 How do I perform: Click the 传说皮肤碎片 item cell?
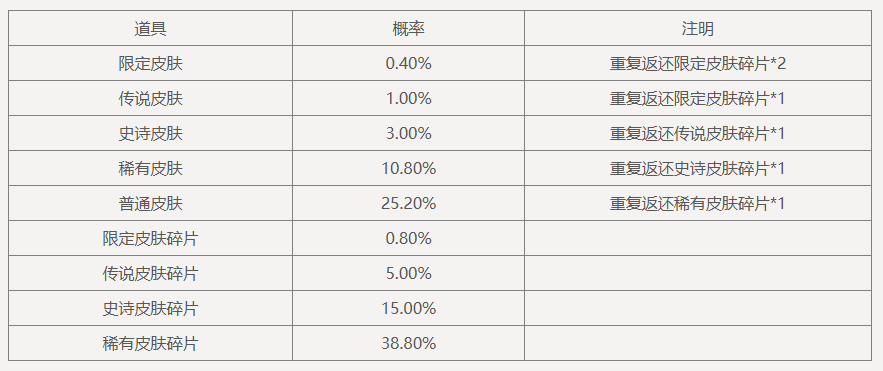pos(150,273)
